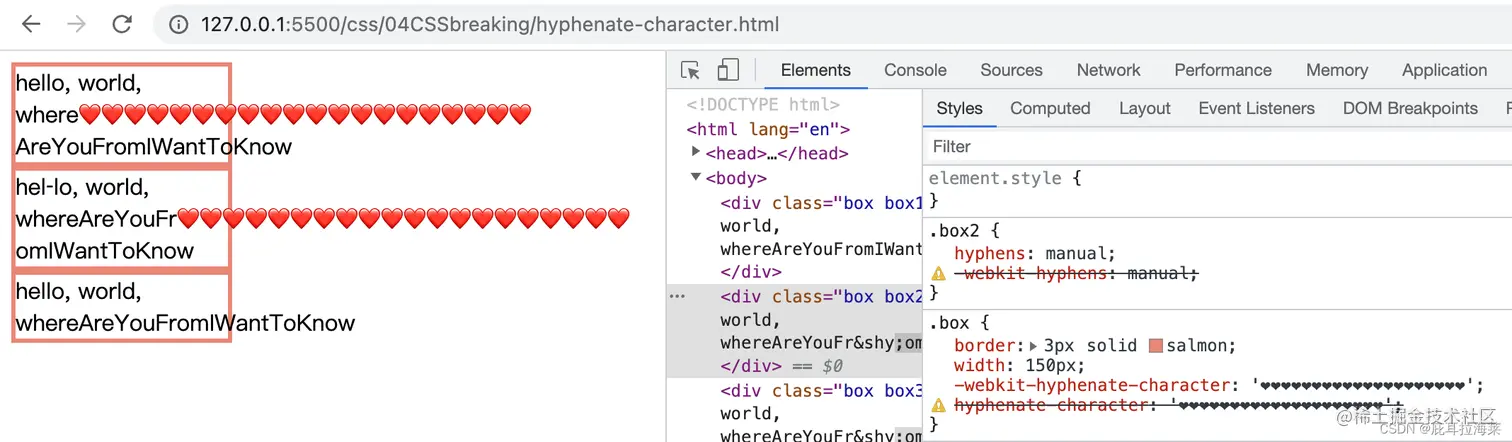Select the Styles sidebar tab
The image size is (1512, 442).
pos(959,108)
